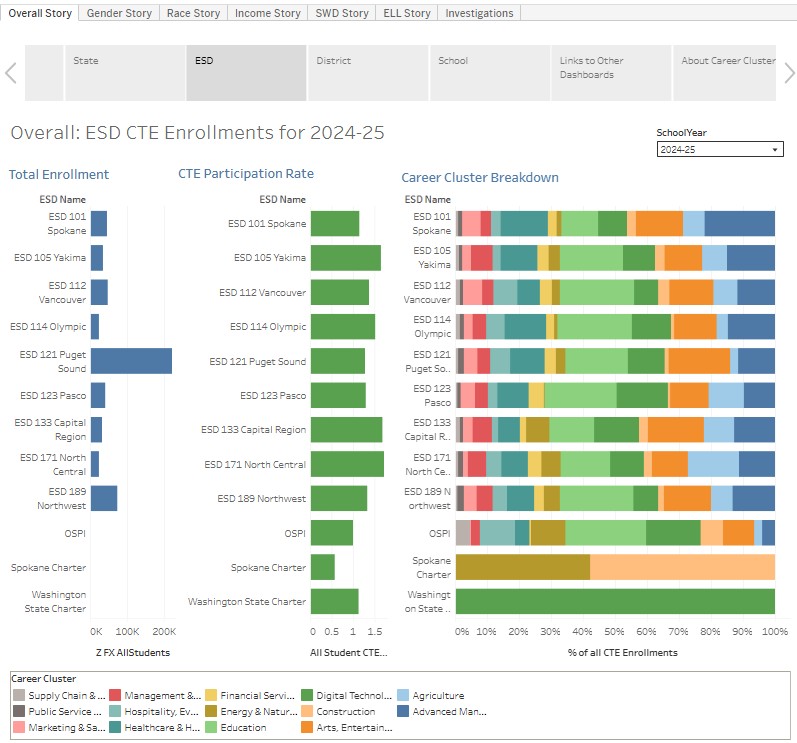Screen dimensions: 797x743
Task: Click "% of all CTE Enrollments" axis title
Action: pyautogui.click(x=622, y=653)
